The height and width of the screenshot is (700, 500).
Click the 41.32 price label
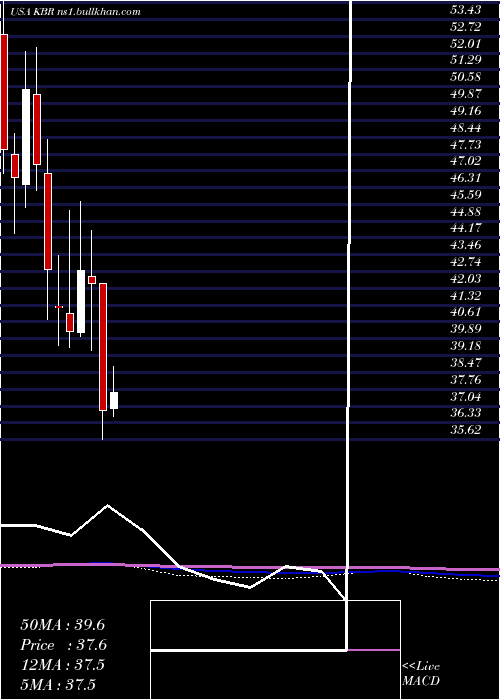pos(465,296)
